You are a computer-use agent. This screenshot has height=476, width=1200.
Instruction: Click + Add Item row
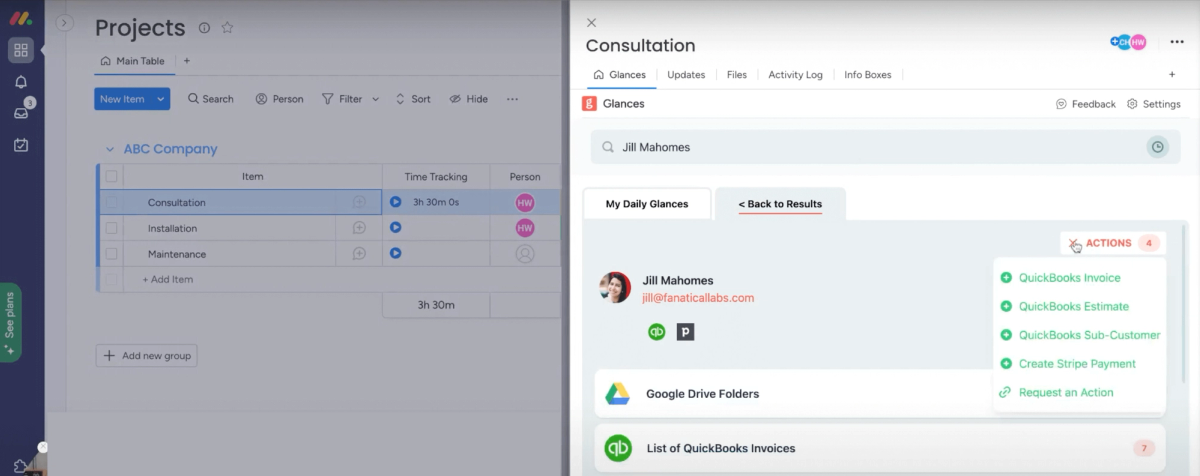(168, 279)
